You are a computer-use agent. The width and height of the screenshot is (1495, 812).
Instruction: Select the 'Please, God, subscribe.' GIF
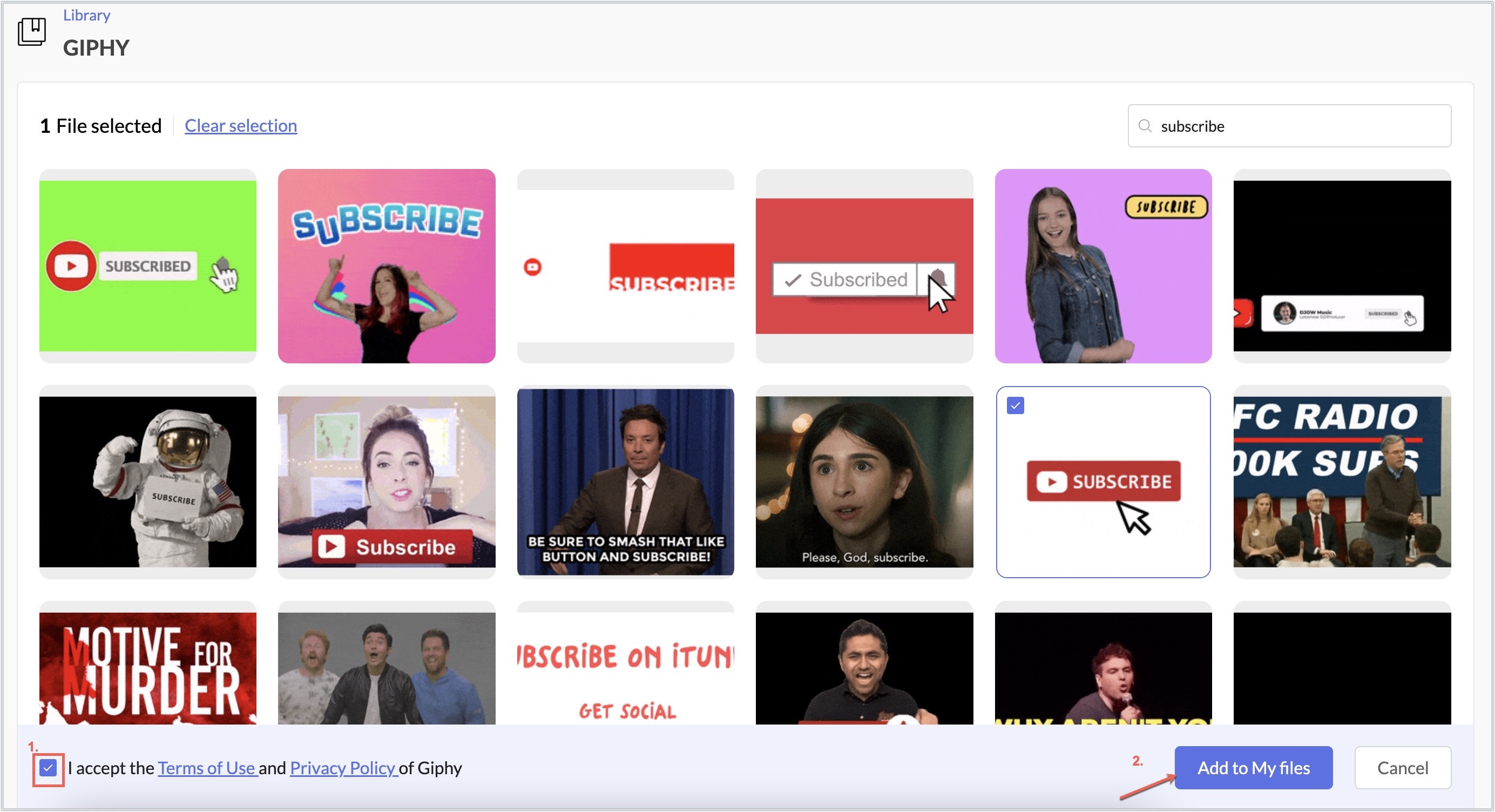tap(864, 482)
